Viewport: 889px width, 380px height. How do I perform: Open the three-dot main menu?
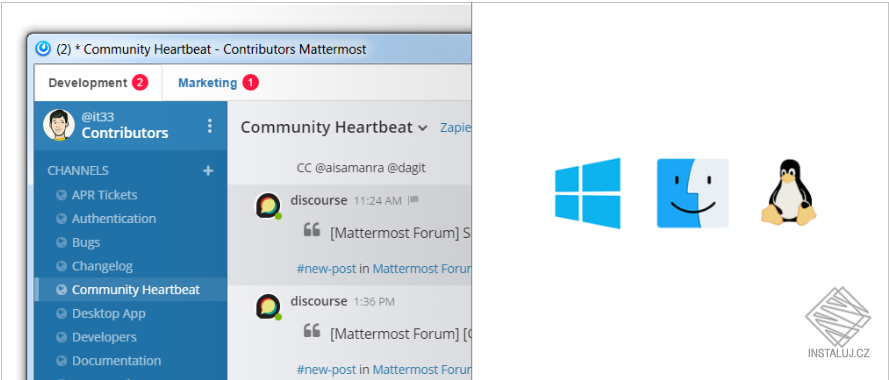[x=210, y=125]
